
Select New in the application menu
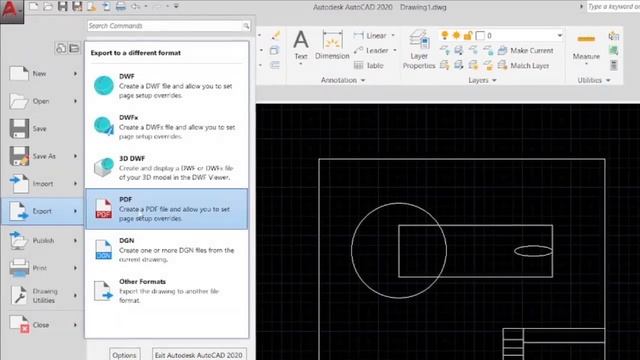point(42,73)
